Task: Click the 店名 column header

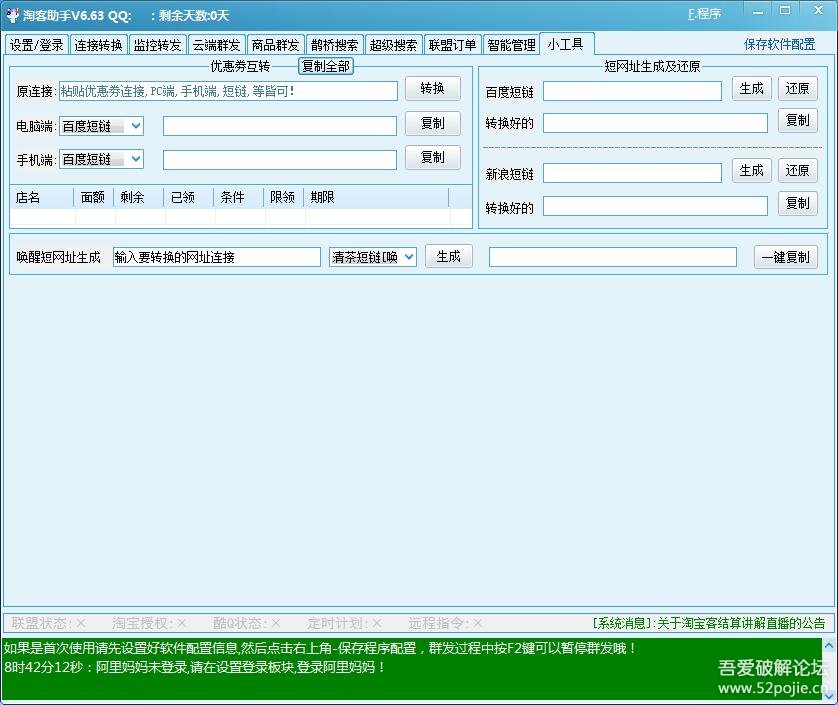Action: 41,197
